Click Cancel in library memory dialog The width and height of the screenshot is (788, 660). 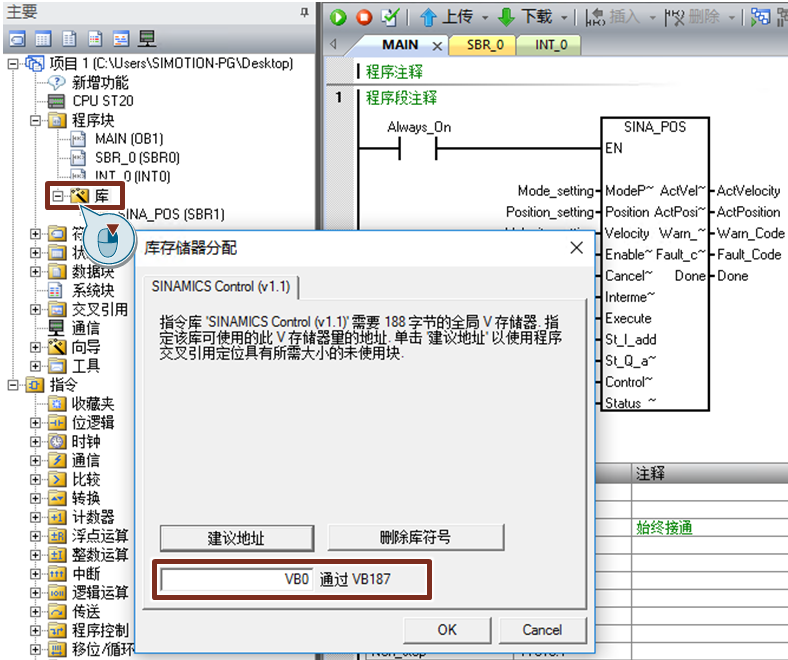point(542,630)
